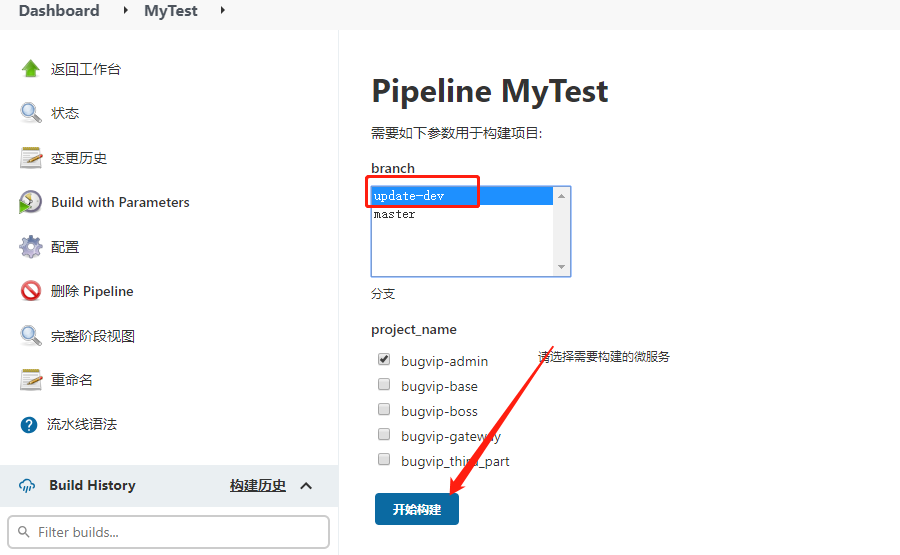Check the bugvip-gateway checkbox
The width and height of the screenshot is (900, 555).
pos(384,434)
